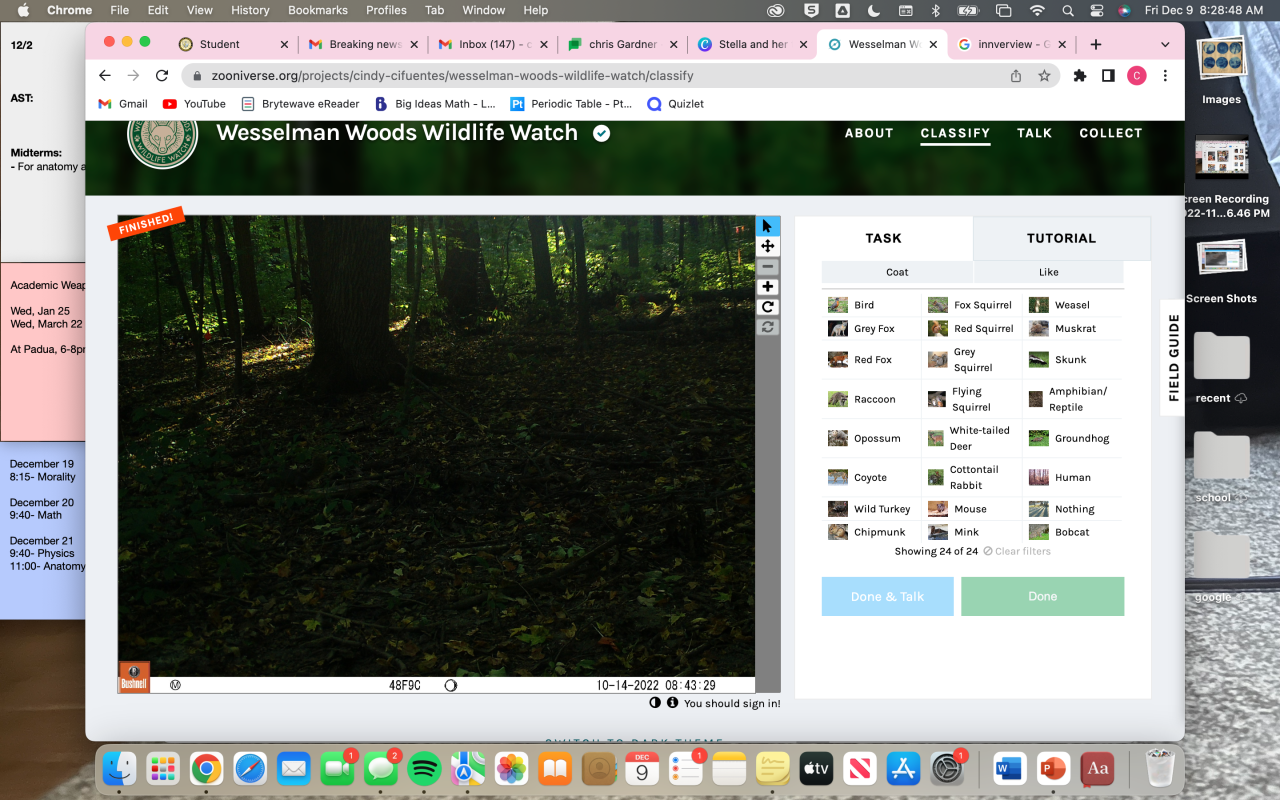Rotate the trail camera image
The height and width of the screenshot is (800, 1280).
click(x=767, y=307)
